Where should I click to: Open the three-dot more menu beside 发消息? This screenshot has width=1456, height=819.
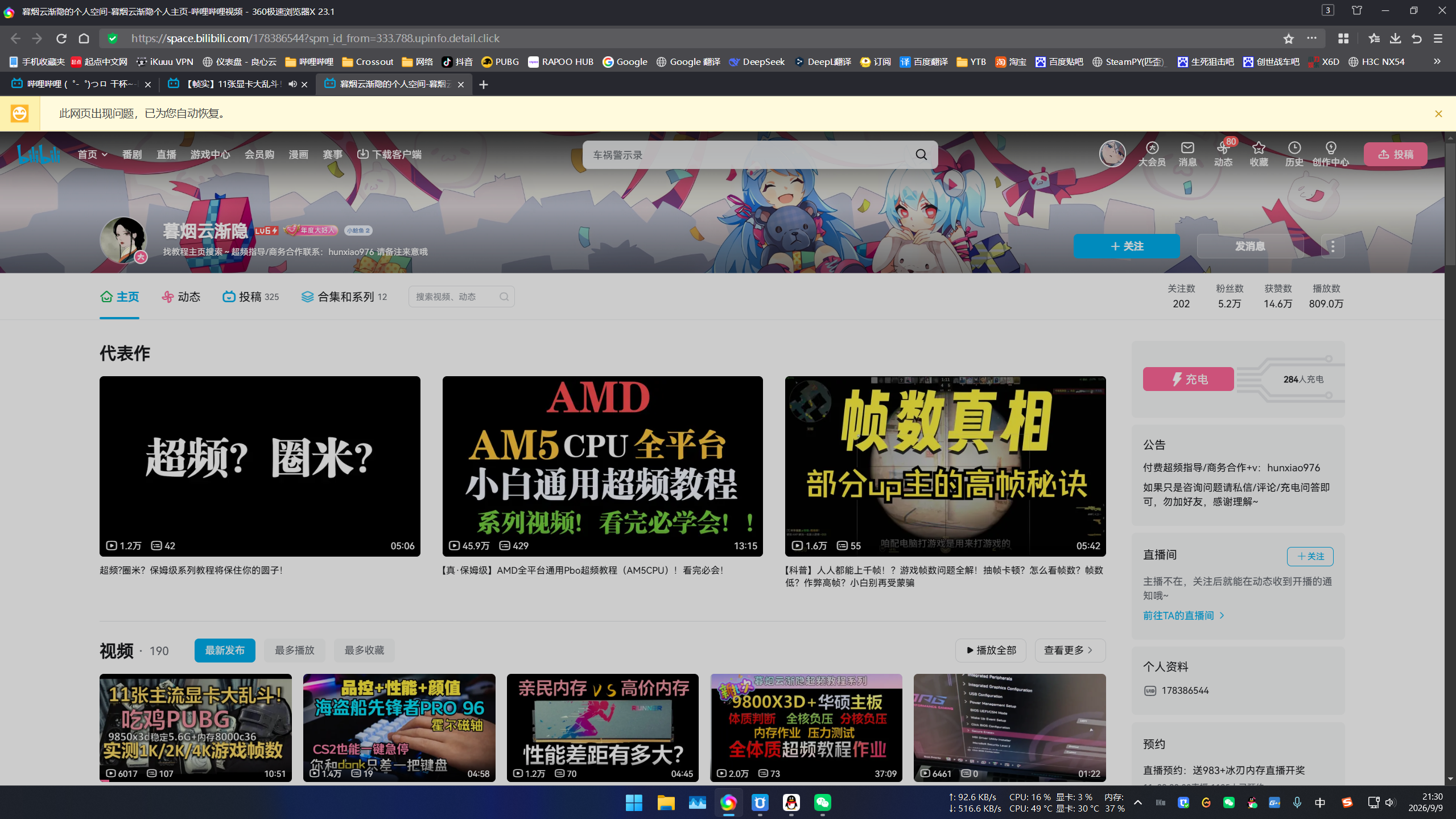tap(1333, 246)
